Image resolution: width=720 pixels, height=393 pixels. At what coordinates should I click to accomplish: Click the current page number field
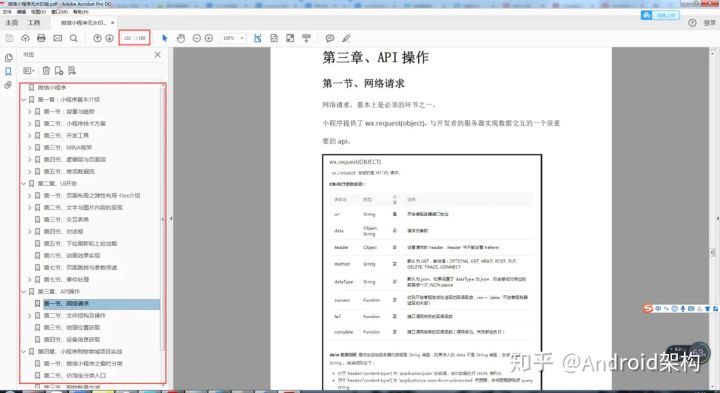point(128,38)
